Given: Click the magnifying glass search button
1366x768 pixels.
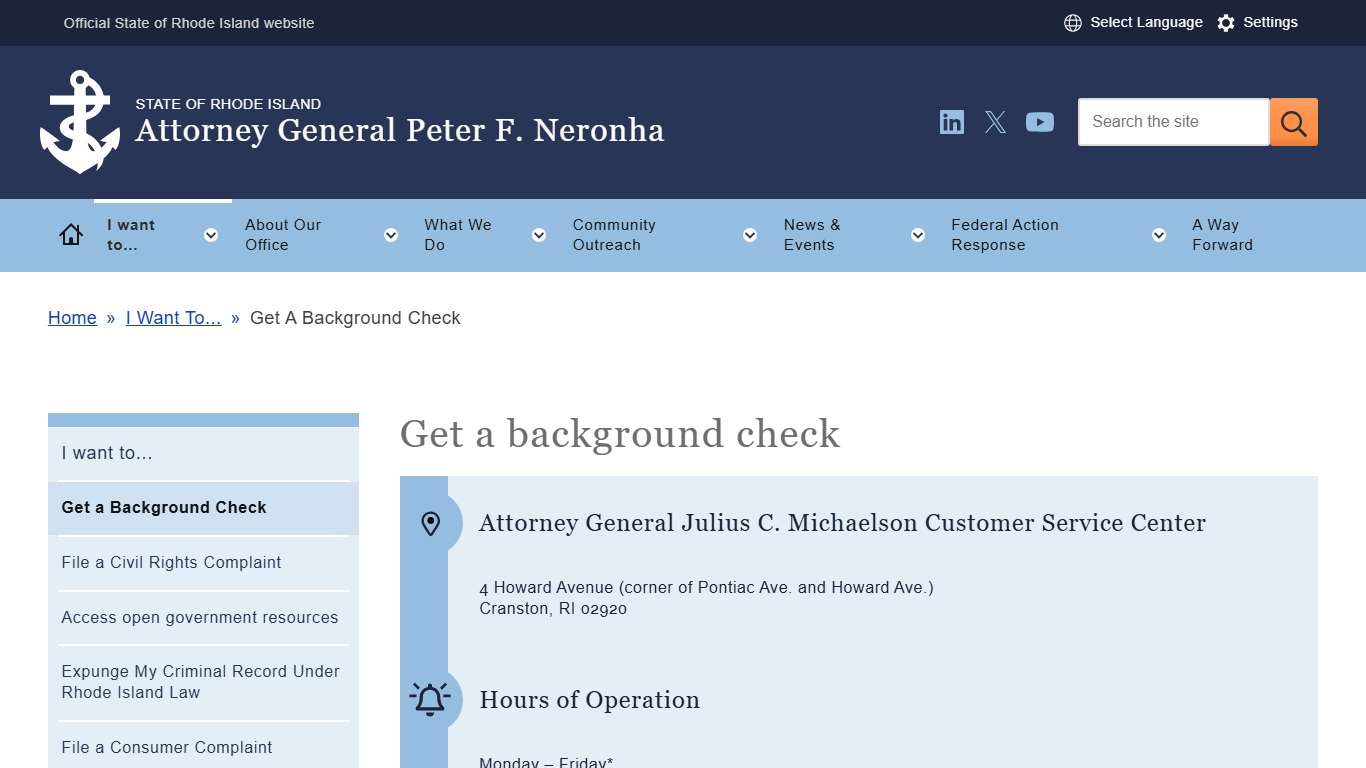Looking at the screenshot, I should [1293, 121].
